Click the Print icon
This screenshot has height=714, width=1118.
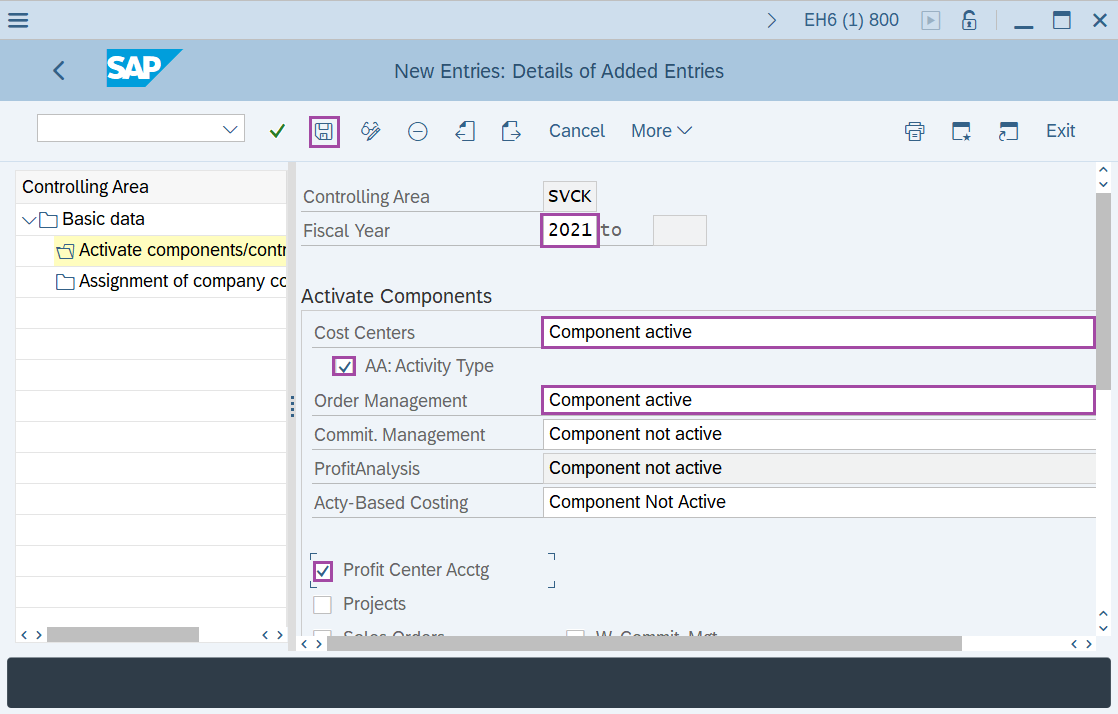point(914,131)
